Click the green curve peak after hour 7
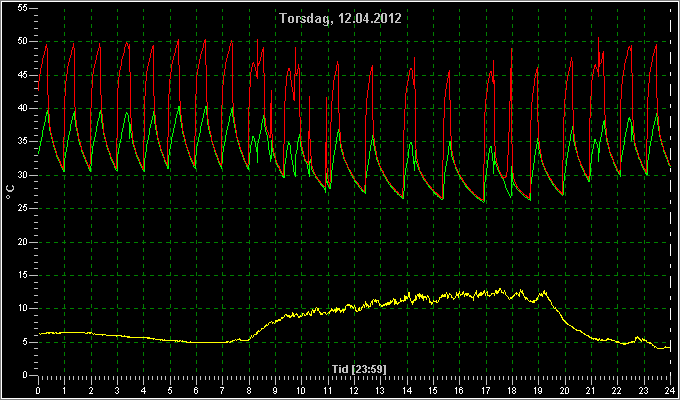This screenshot has height=400, width=680. click(232, 108)
